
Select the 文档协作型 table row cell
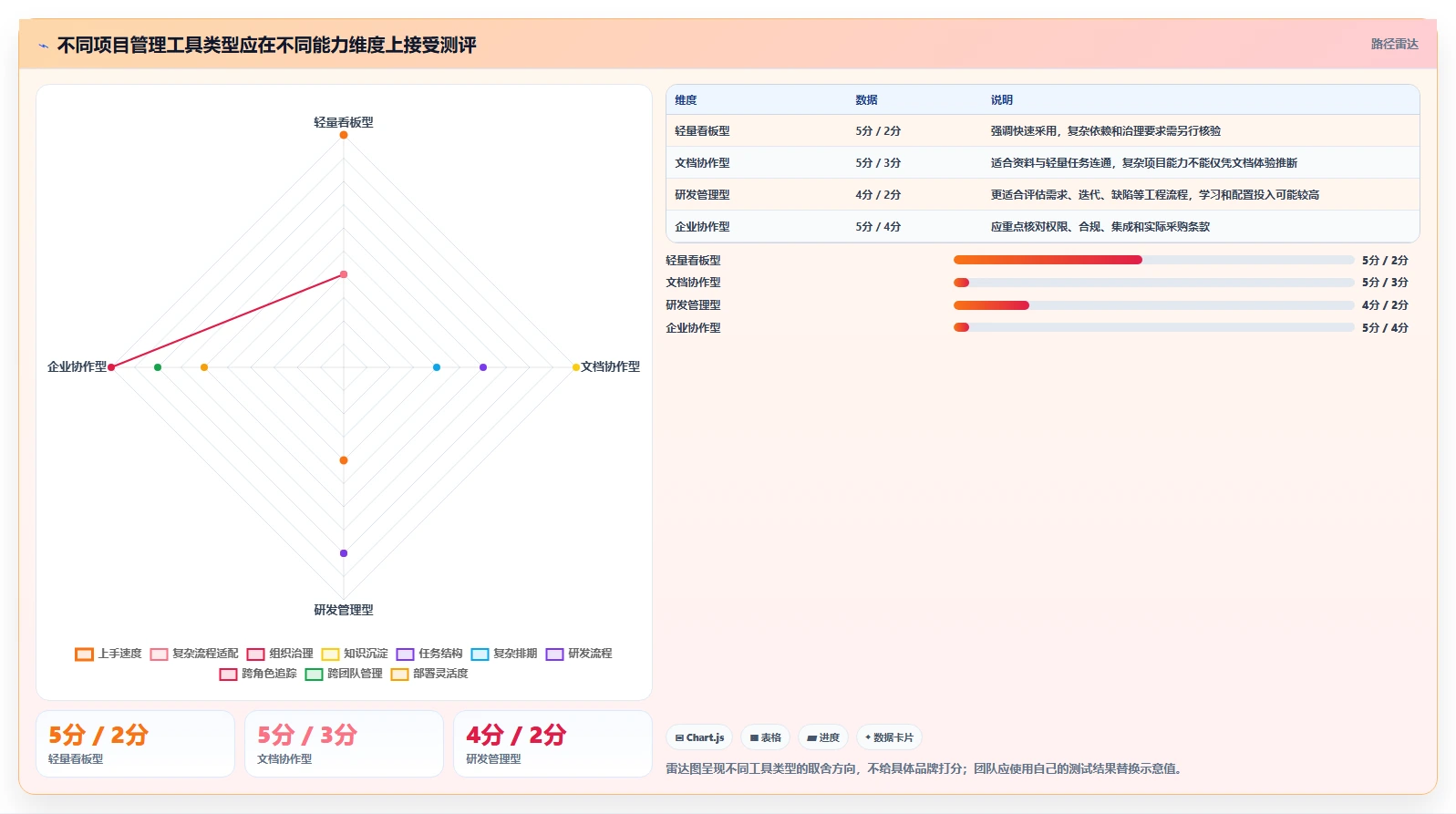[x=702, y=163]
